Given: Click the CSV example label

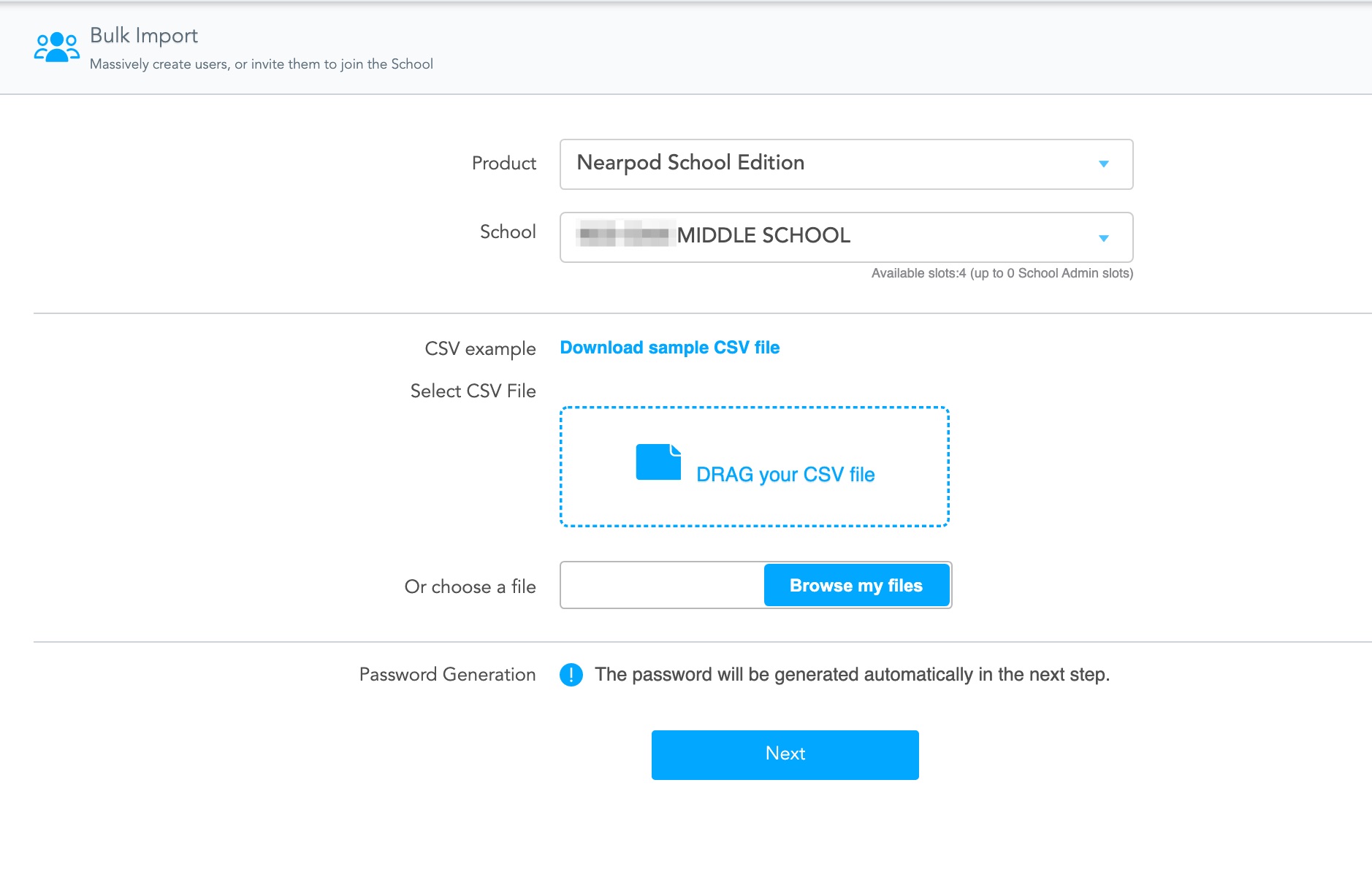Looking at the screenshot, I should pos(480,349).
